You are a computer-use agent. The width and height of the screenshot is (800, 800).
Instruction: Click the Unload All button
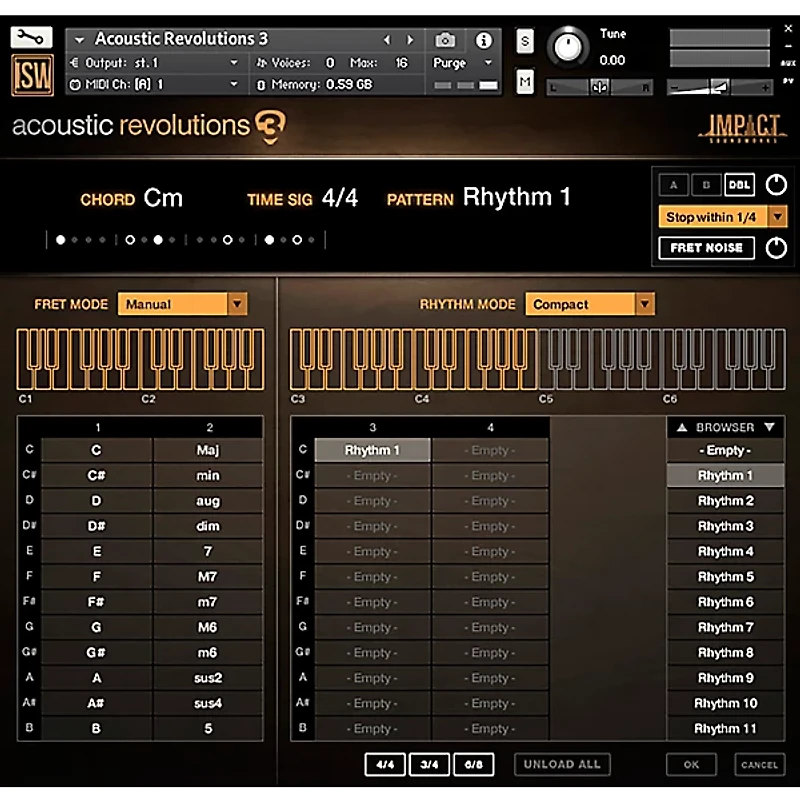tap(561, 764)
